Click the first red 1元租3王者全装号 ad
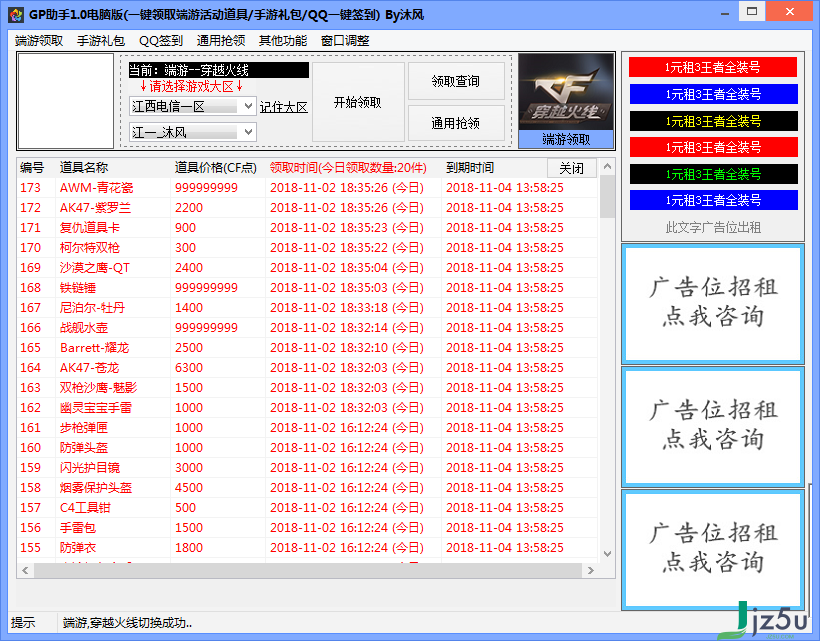Viewport: 820px width, 641px height. pyautogui.click(x=713, y=67)
